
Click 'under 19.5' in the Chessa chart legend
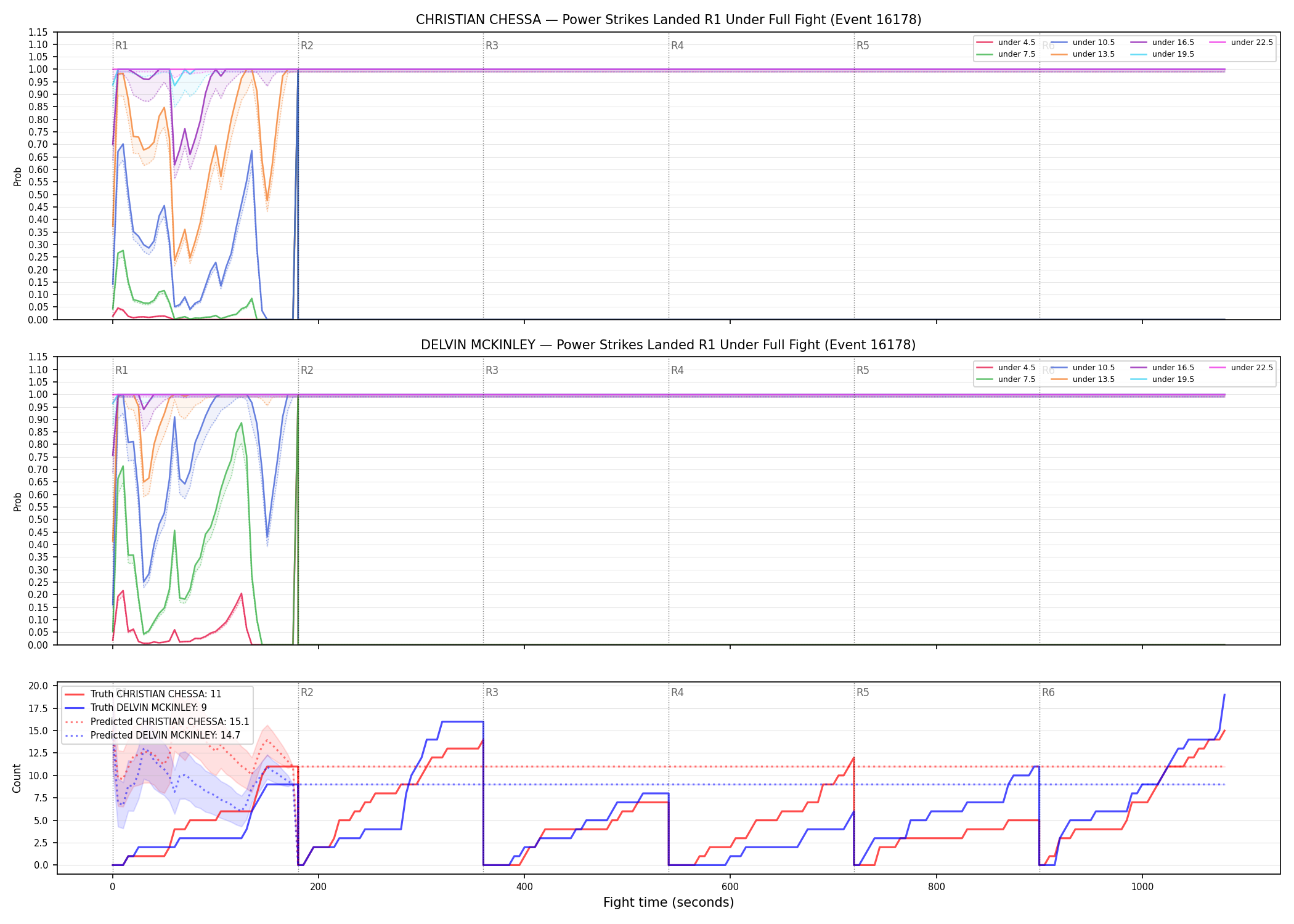[1162, 54]
